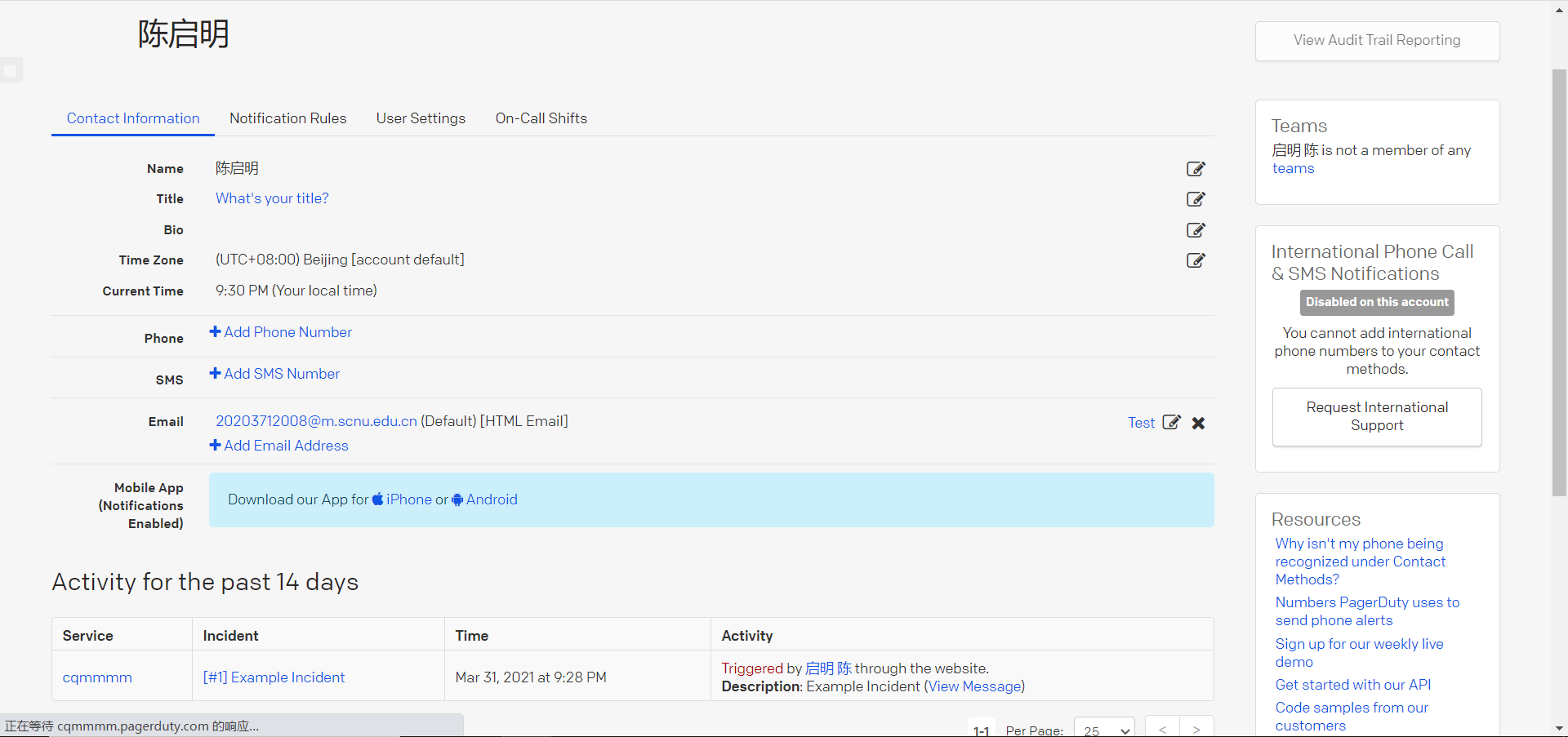Switch to Notification Rules tab

click(287, 118)
